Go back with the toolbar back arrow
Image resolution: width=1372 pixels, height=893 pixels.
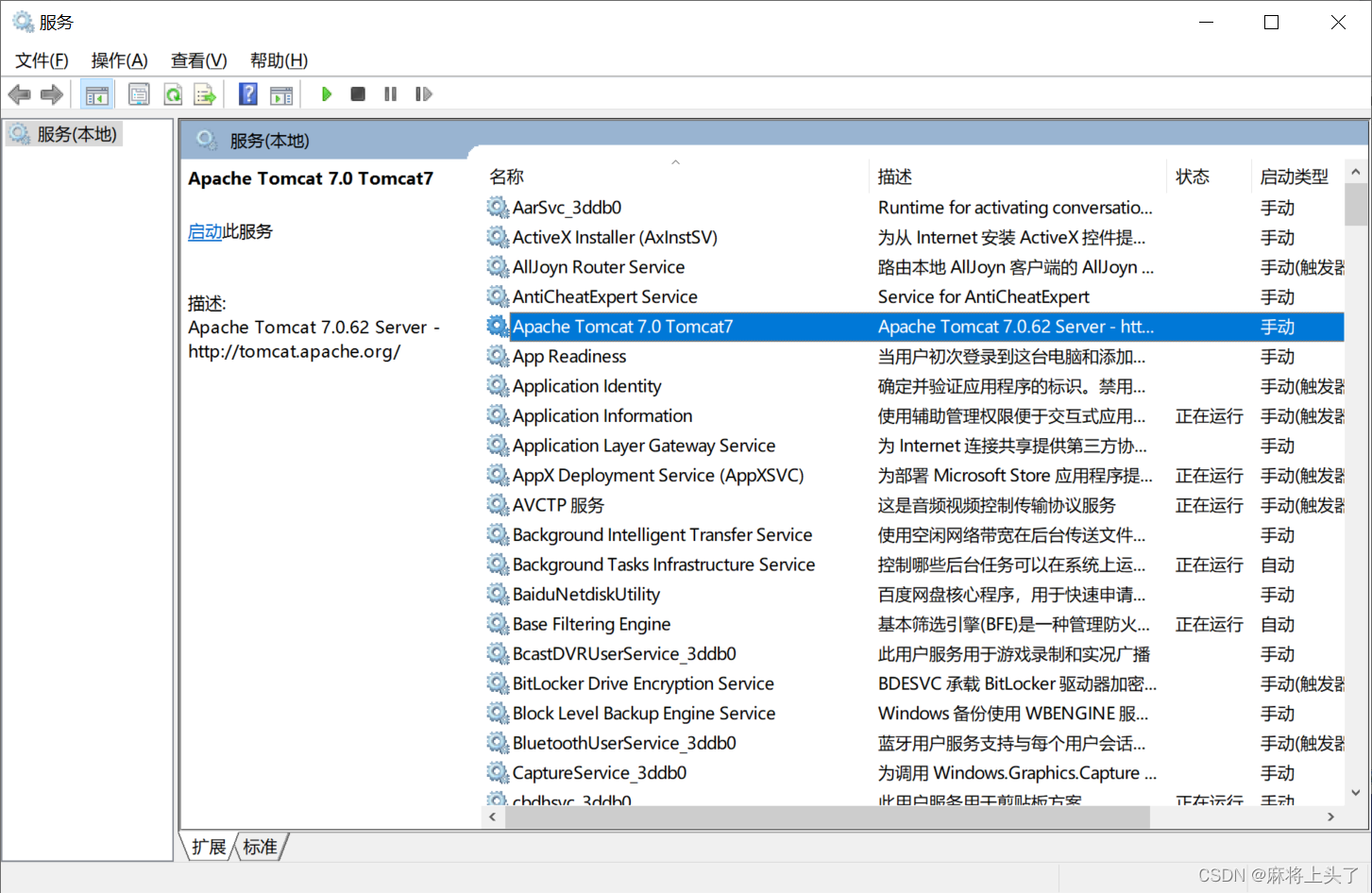[x=20, y=94]
